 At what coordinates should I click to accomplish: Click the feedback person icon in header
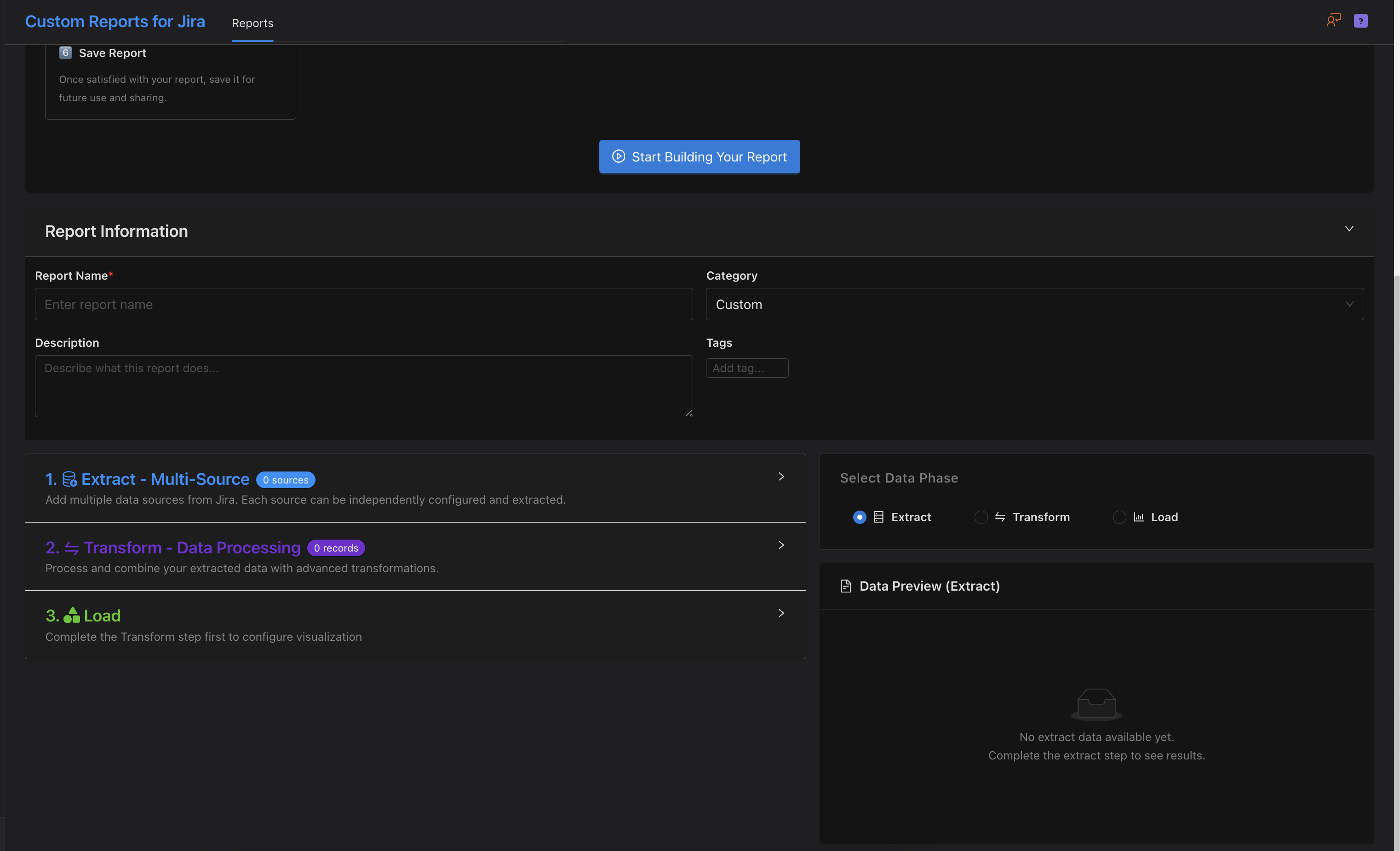(x=1333, y=20)
